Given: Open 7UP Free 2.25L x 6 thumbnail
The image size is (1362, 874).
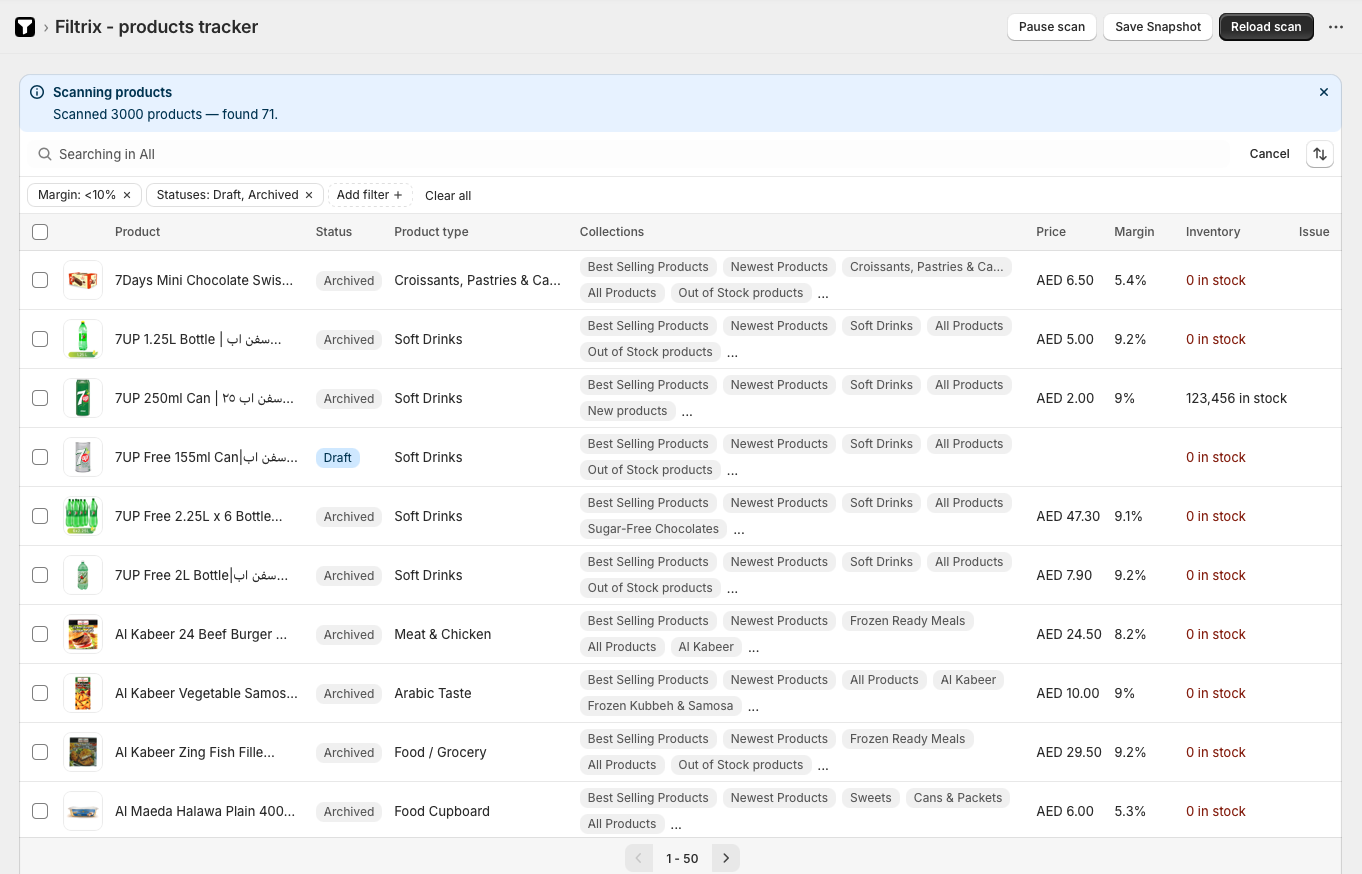Looking at the screenshot, I should point(83,516).
